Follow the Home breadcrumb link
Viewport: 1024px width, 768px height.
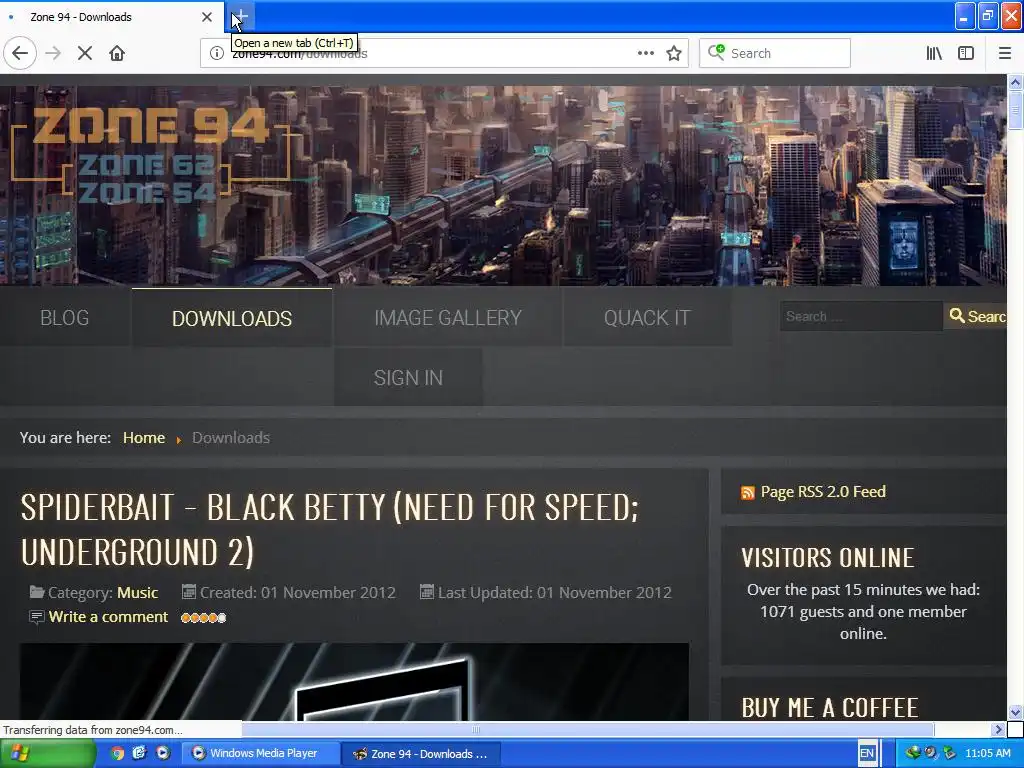144,438
